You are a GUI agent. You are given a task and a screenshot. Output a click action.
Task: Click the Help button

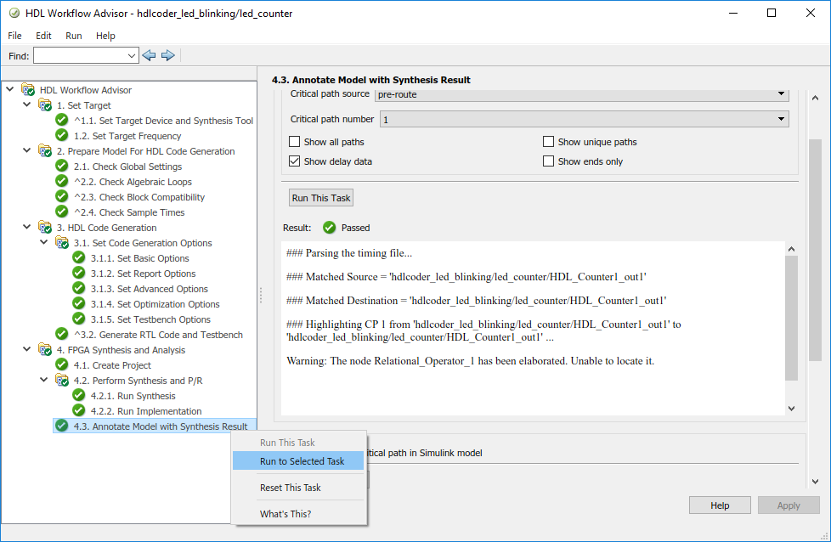pos(719,506)
